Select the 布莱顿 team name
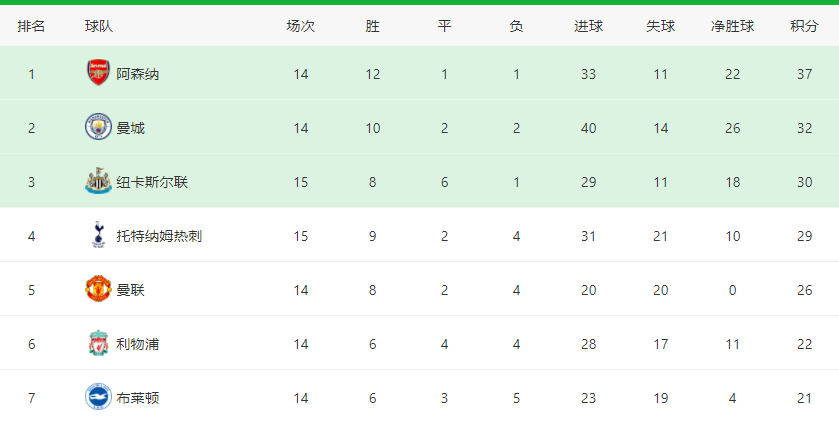This screenshot has height=423, width=839. [138, 398]
